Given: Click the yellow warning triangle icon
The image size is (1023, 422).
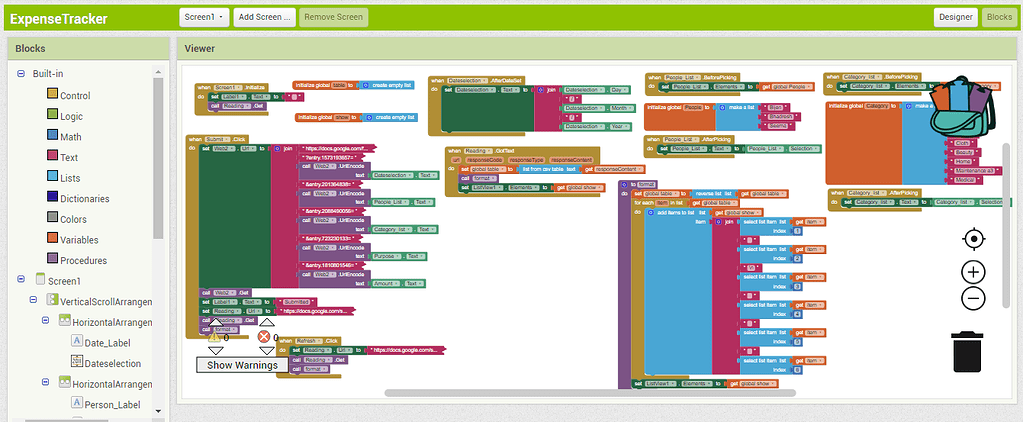Looking at the screenshot, I should click(215, 337).
